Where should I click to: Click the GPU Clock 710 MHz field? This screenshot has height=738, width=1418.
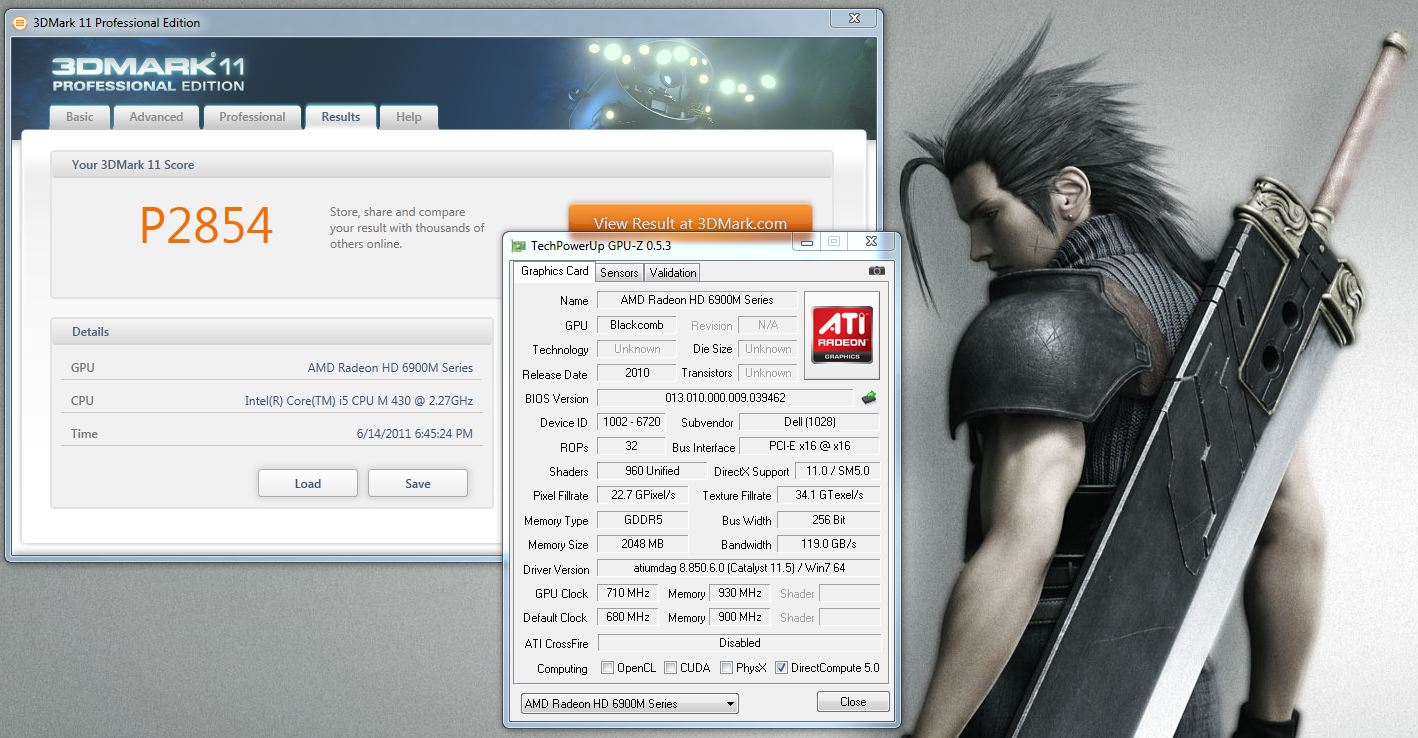click(x=627, y=593)
